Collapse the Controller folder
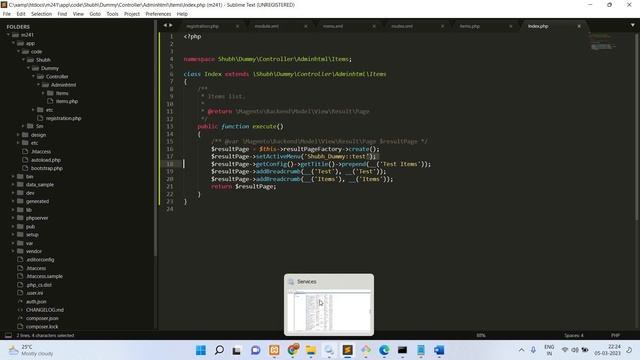Image resolution: width=640 pixels, height=360 pixels. (33, 76)
